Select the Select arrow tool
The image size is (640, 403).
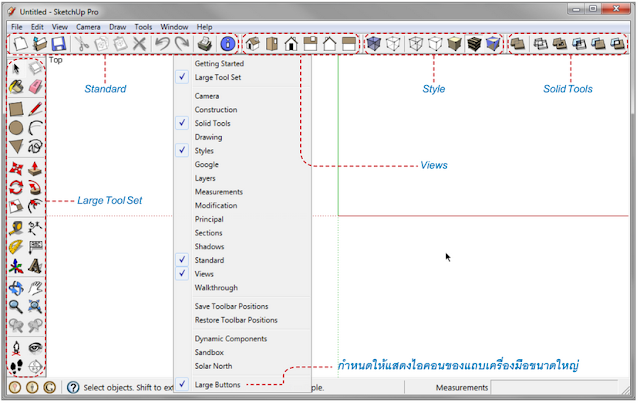[16, 68]
